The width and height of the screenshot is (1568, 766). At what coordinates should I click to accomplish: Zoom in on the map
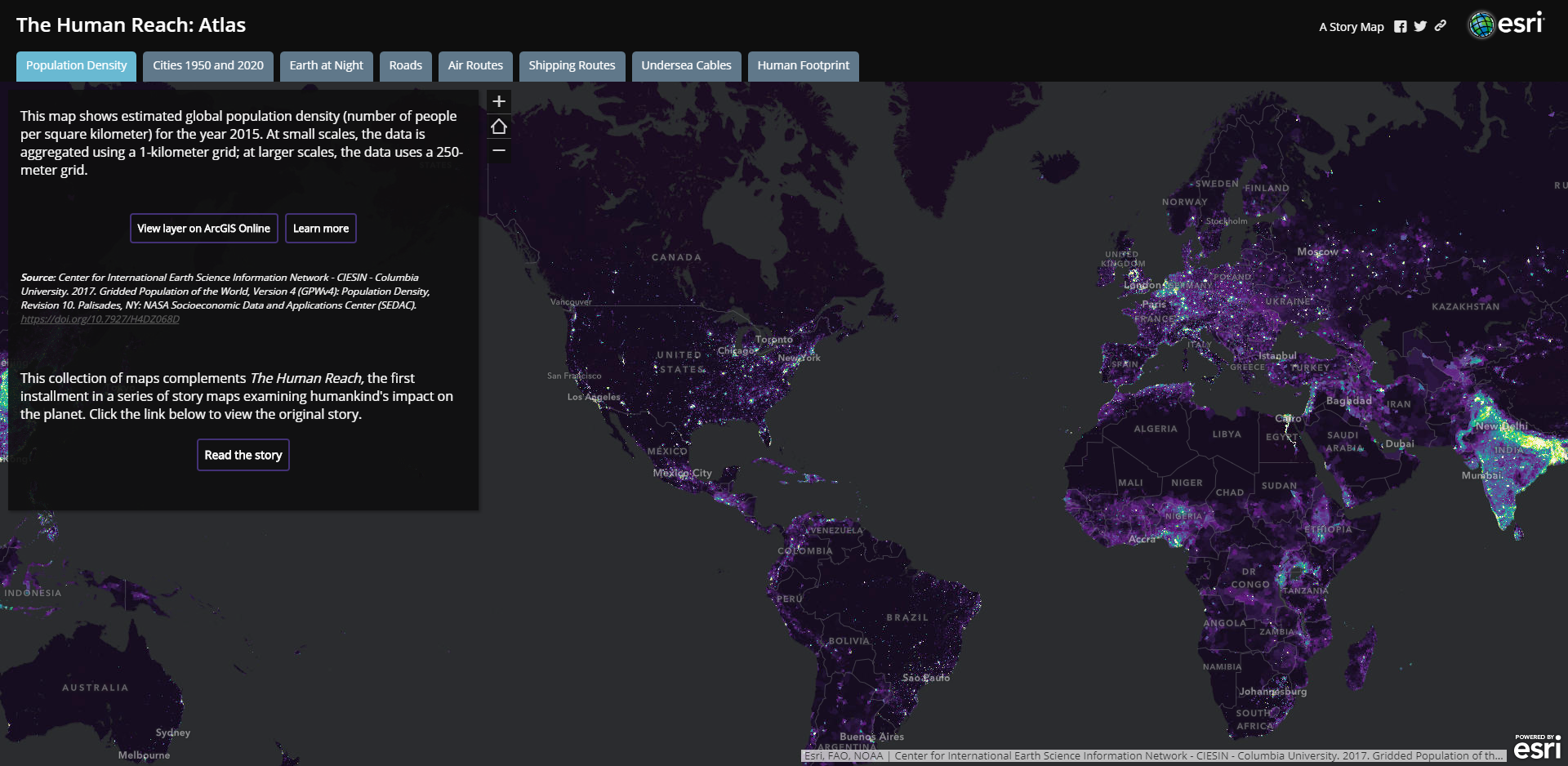tap(499, 101)
